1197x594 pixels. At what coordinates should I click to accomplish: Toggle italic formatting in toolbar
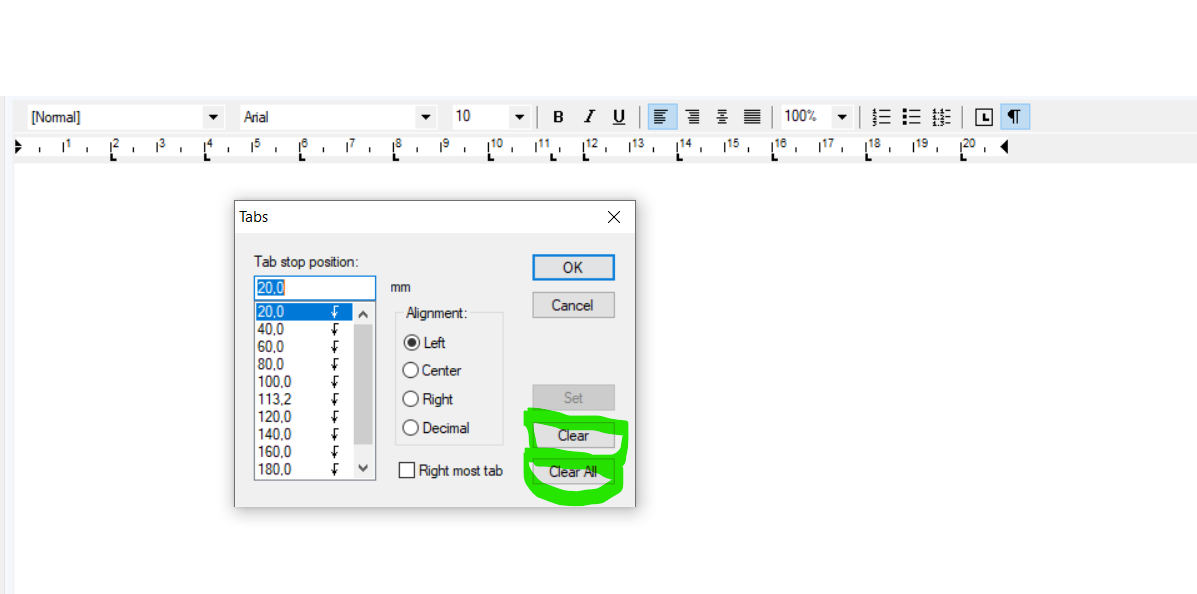click(x=589, y=117)
